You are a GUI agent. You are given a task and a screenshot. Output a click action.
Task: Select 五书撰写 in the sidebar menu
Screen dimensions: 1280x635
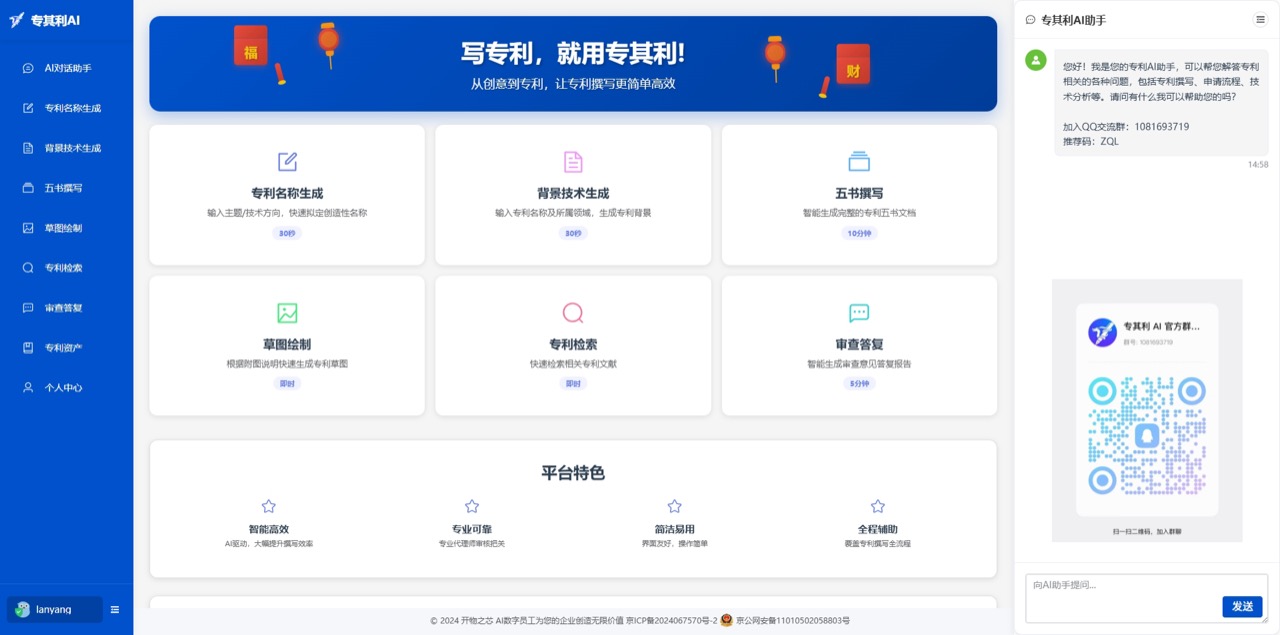tap(66, 188)
